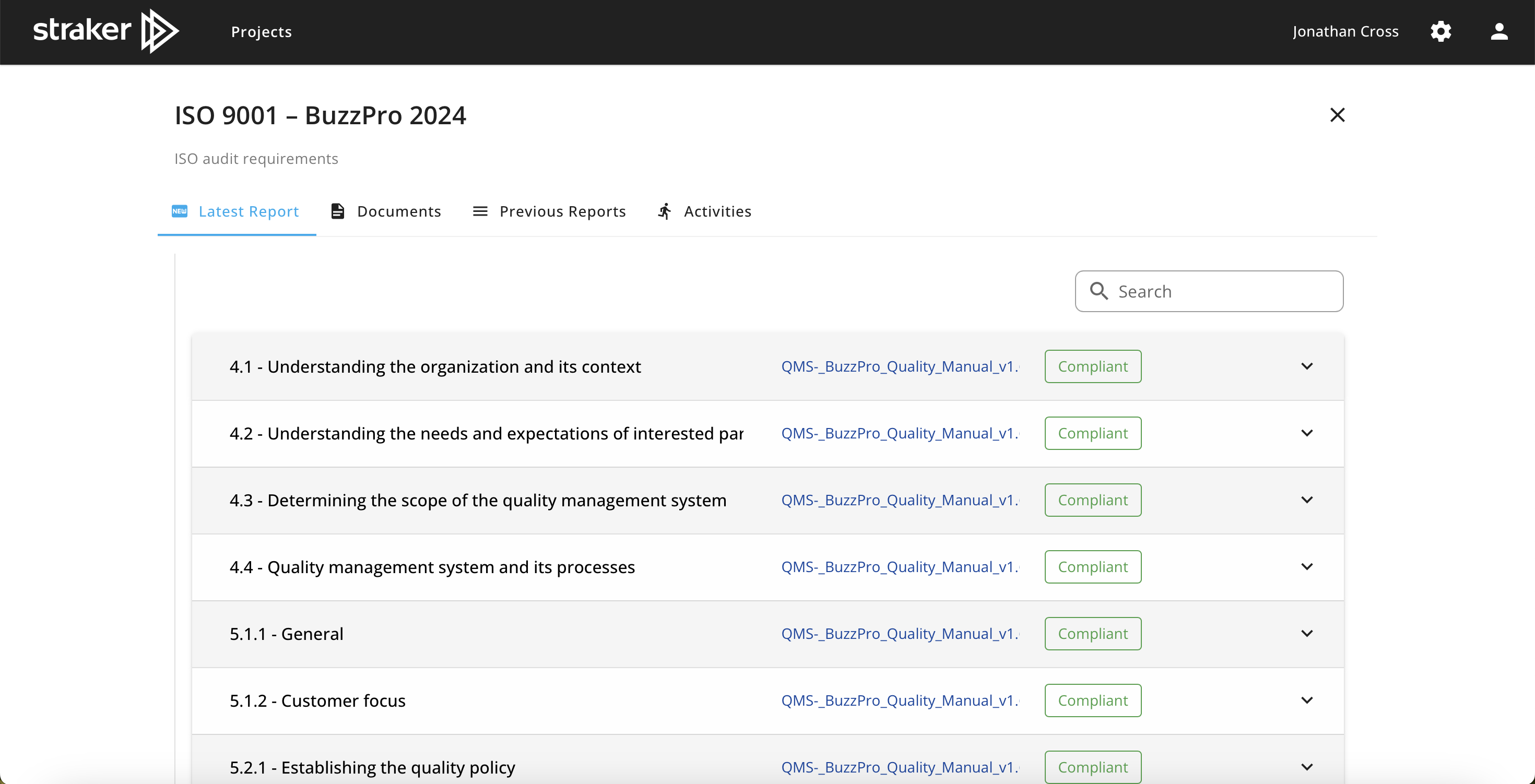The width and height of the screenshot is (1535, 784).
Task: Open the Projects menu item
Action: (261, 31)
